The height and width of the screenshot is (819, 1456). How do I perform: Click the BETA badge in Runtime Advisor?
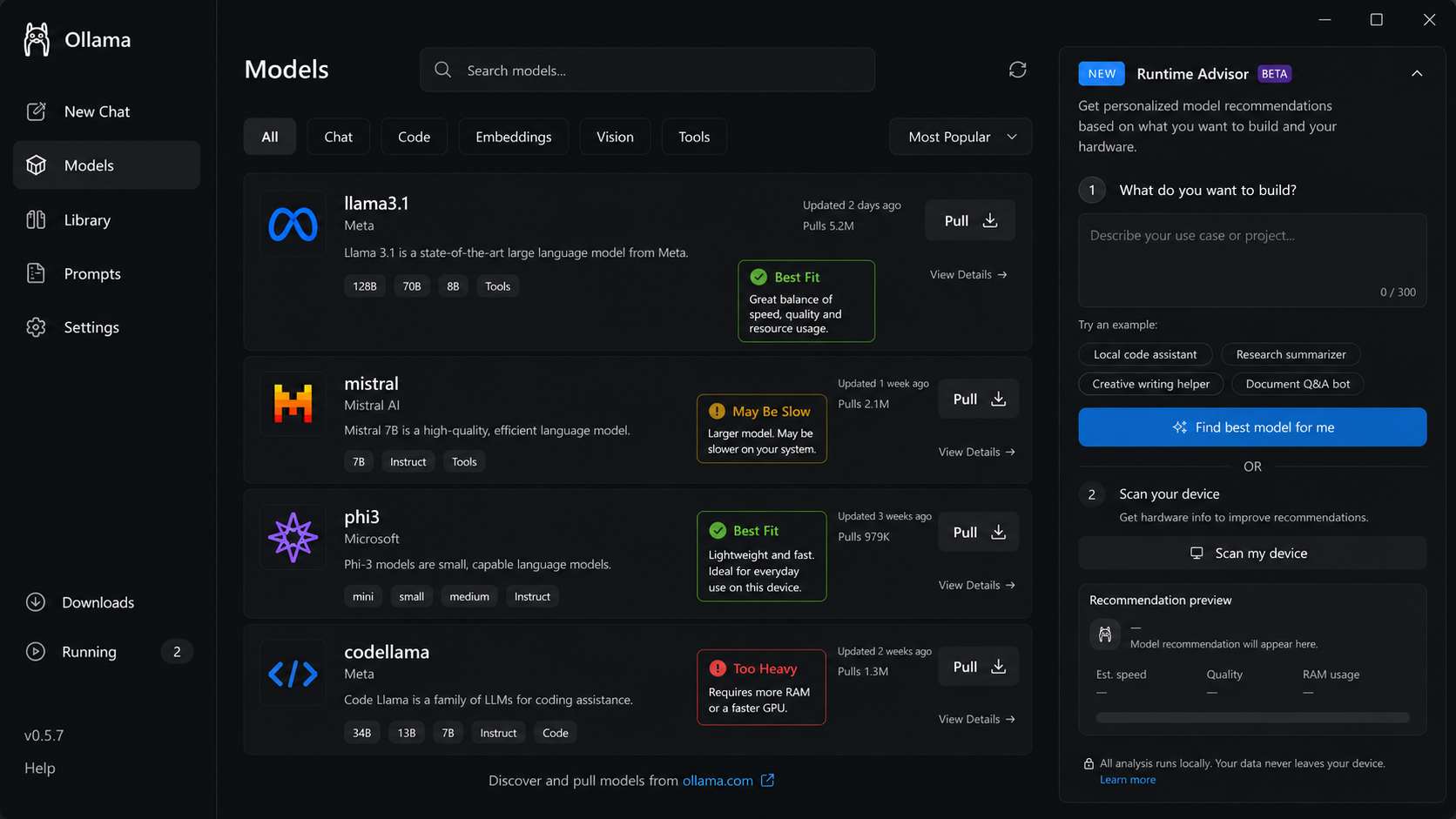click(x=1274, y=74)
